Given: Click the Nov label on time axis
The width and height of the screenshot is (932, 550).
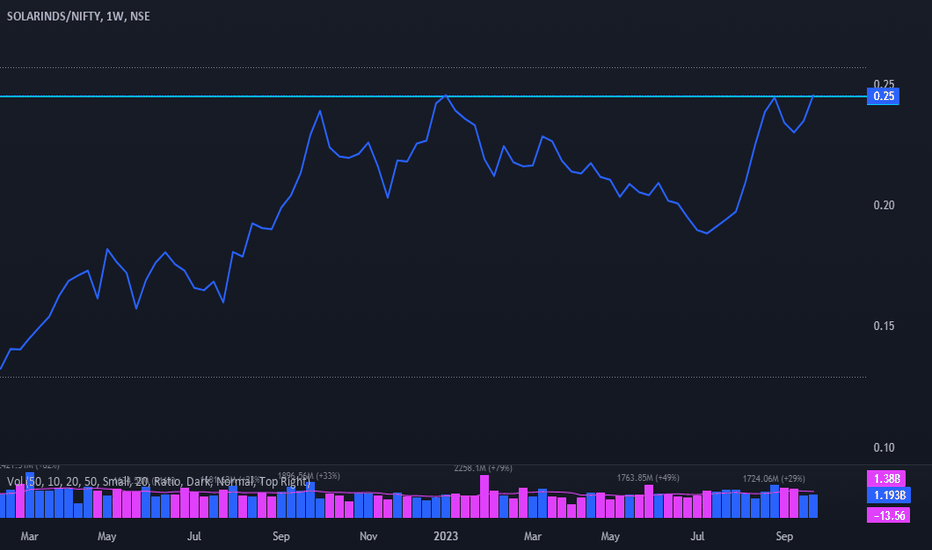Looking at the screenshot, I should coord(368,536).
